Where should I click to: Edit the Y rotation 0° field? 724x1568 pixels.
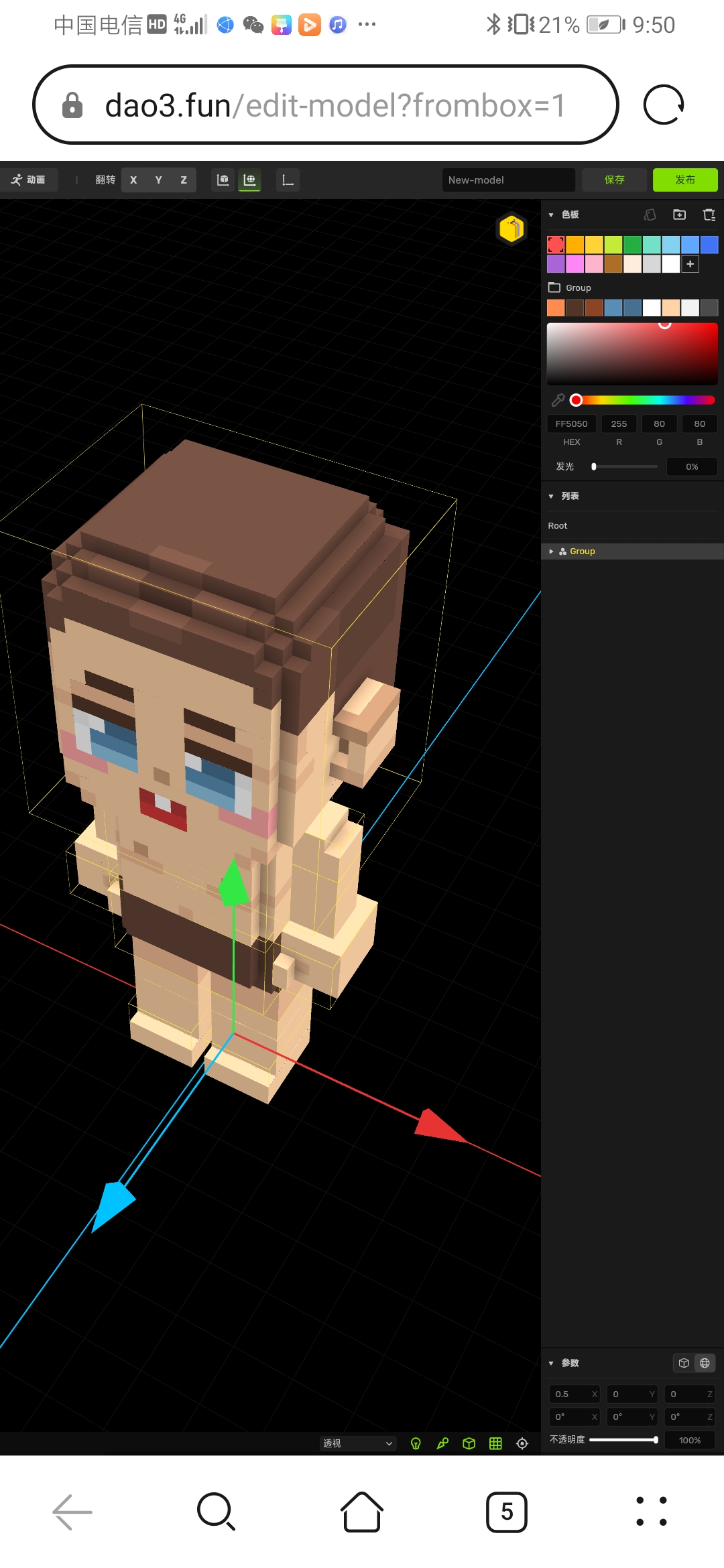[632, 1417]
